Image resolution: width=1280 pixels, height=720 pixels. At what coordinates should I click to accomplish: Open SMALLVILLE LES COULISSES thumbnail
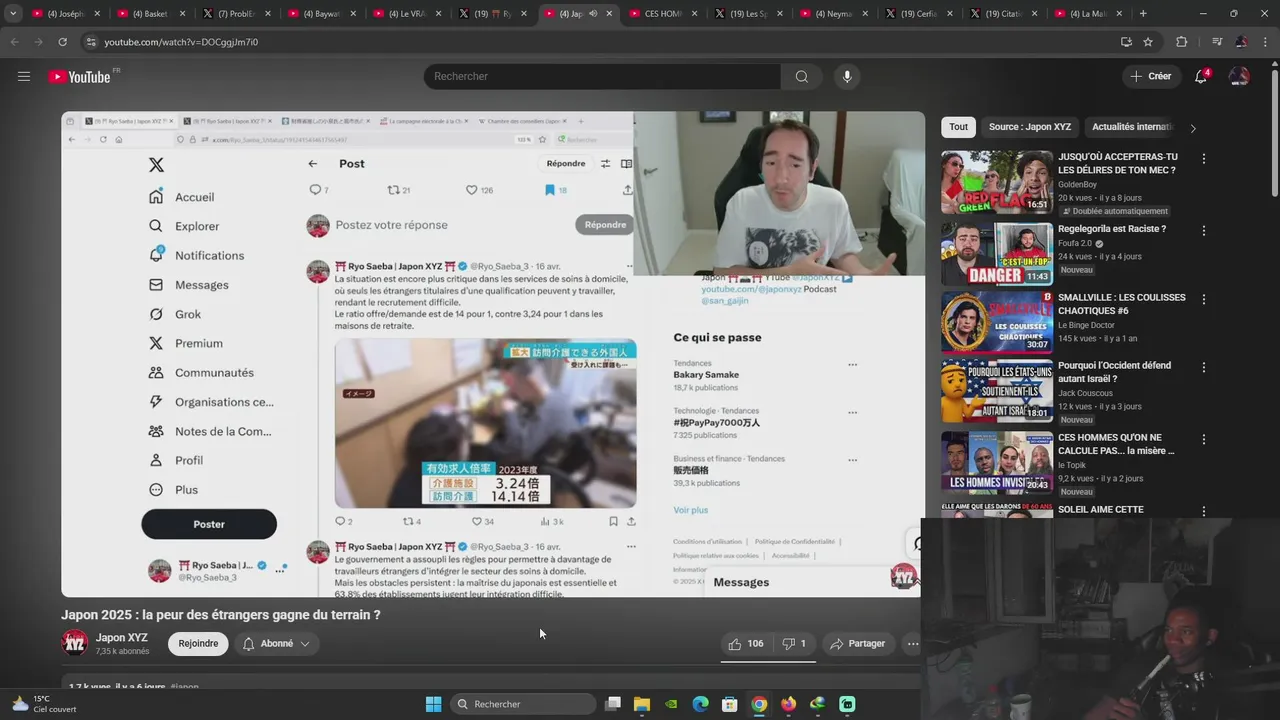(997, 321)
